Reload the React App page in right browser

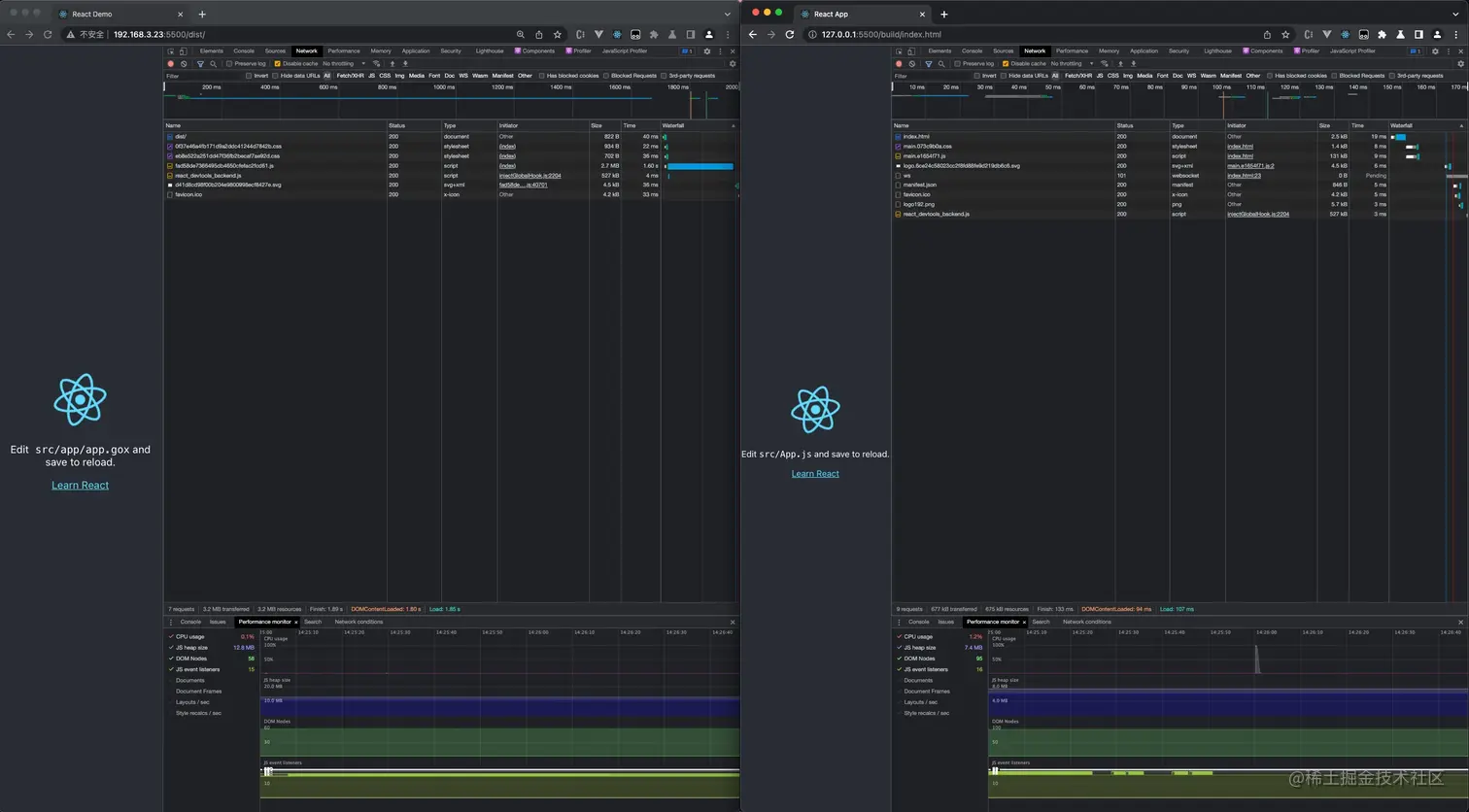(x=789, y=34)
